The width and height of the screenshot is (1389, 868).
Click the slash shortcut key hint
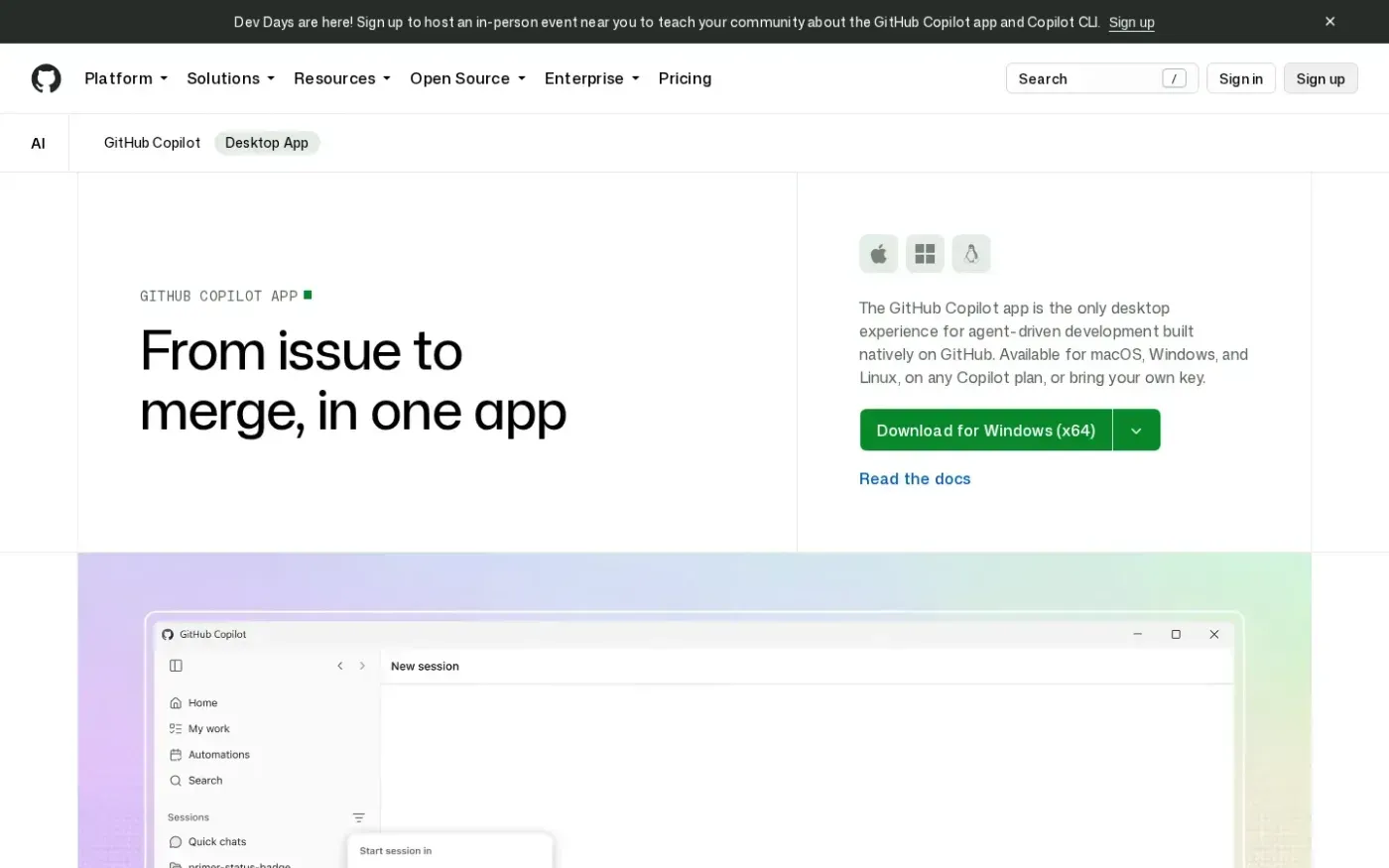pos(1174,78)
